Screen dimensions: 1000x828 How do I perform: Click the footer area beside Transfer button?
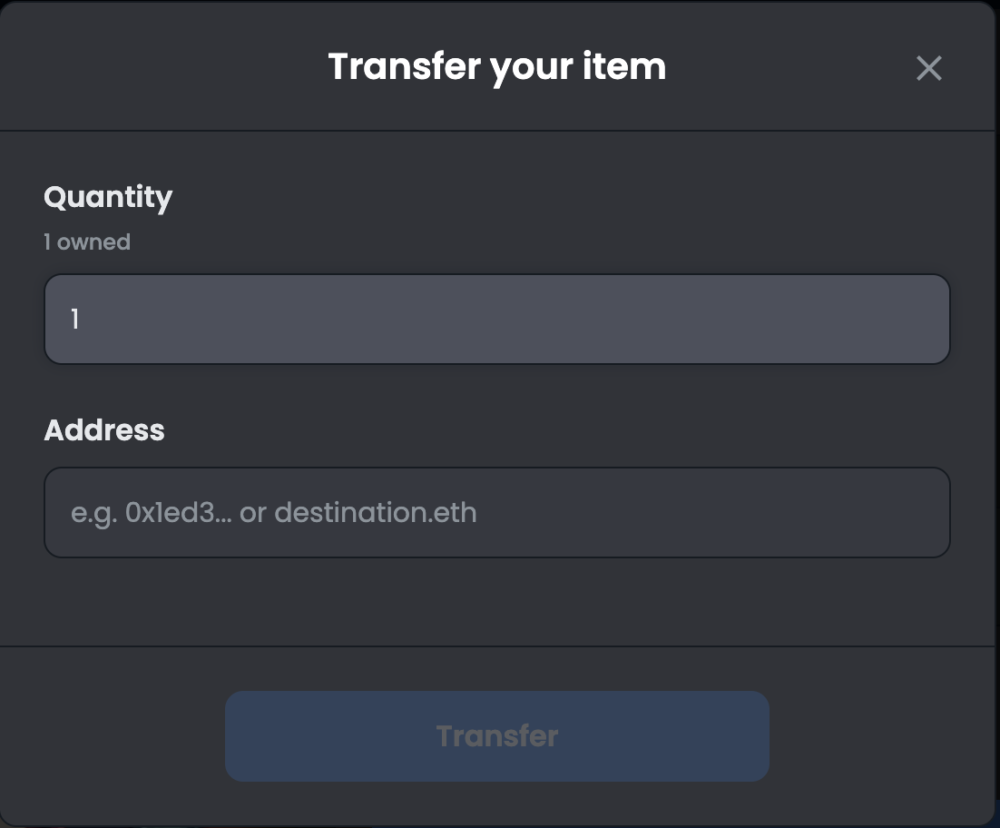pos(880,736)
